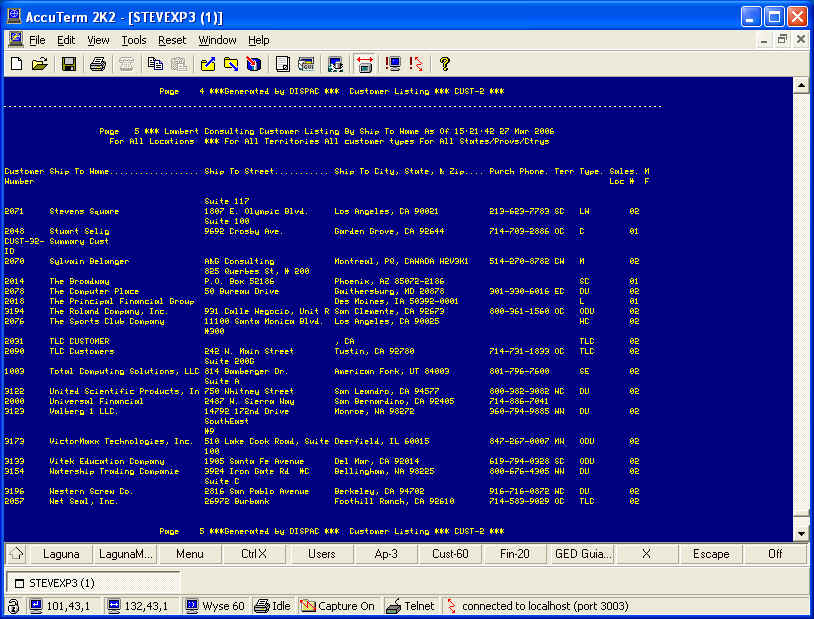Click the home icon on function bar
The height and width of the screenshot is (619, 814).
[16, 553]
